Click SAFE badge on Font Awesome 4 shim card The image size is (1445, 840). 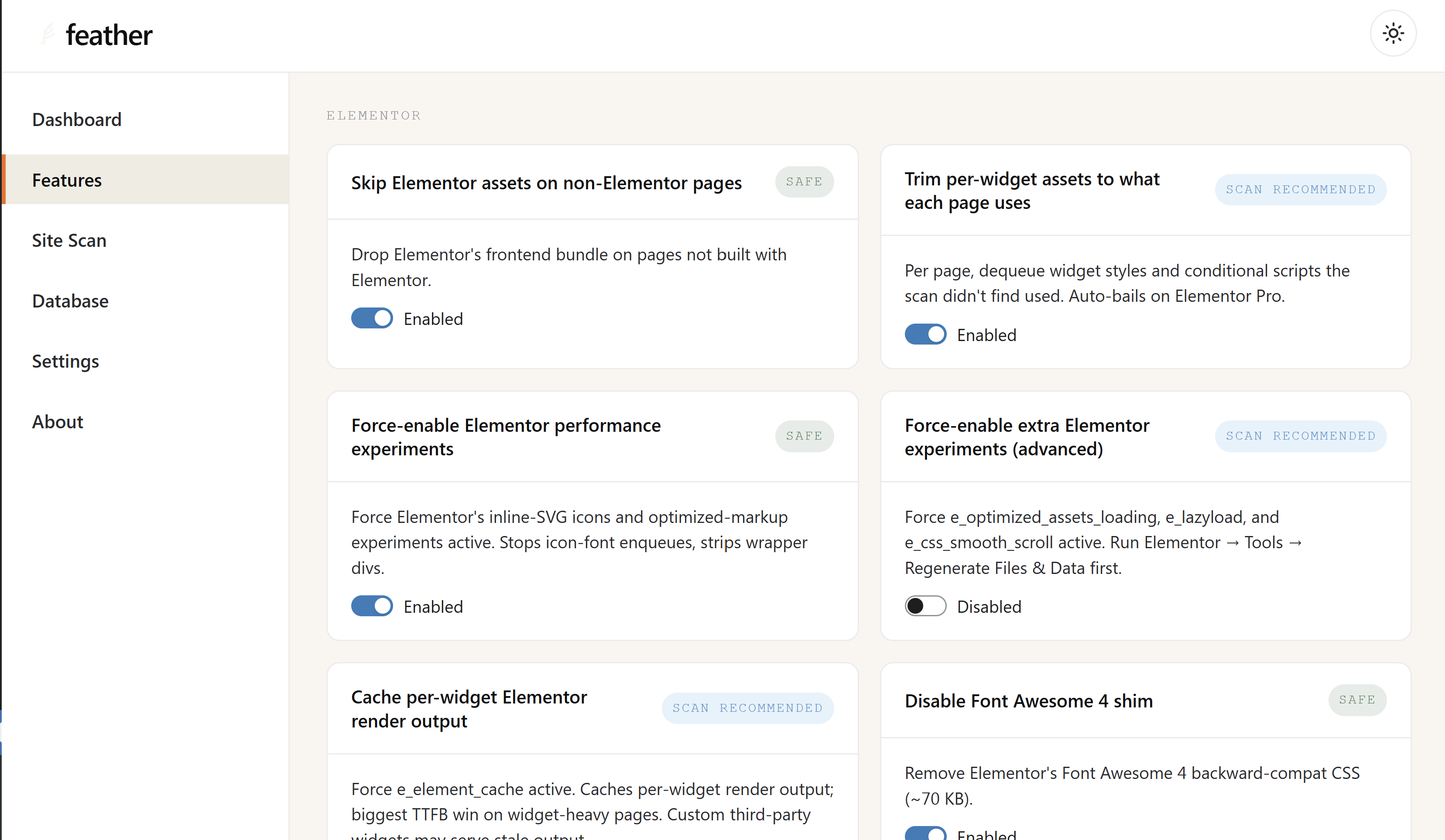[1357, 700]
